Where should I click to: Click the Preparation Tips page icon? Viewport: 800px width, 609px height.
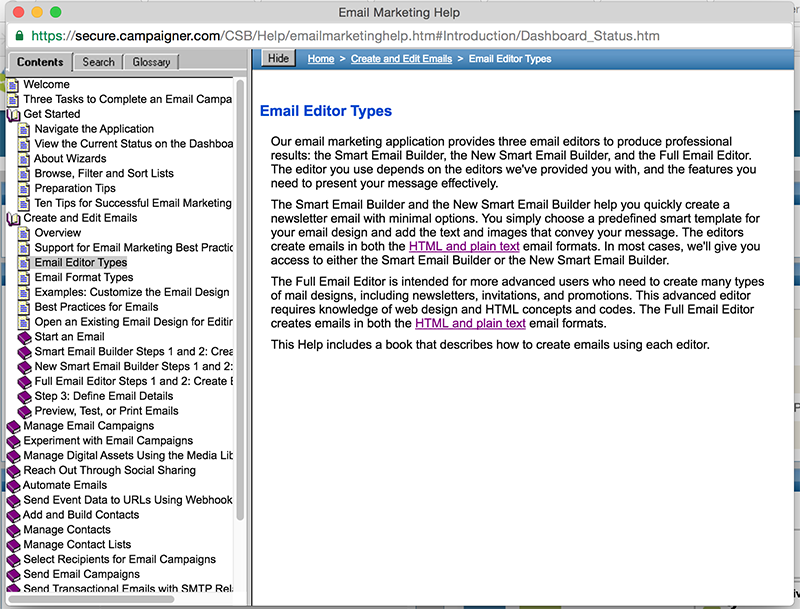click(x=24, y=189)
